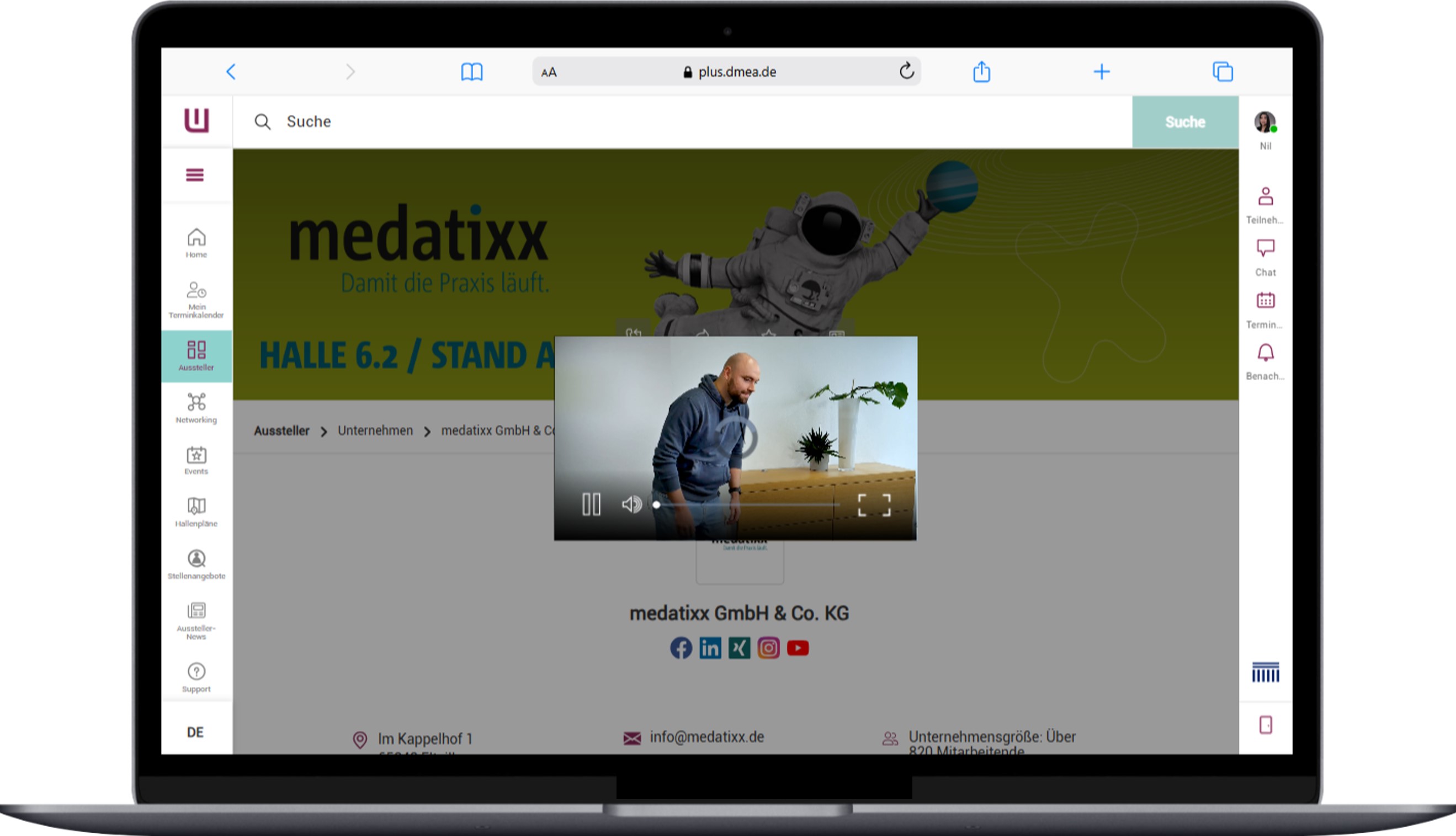Open the medatixx LinkedIn icon
Viewport: 1456px width, 836px height.
pos(710,648)
